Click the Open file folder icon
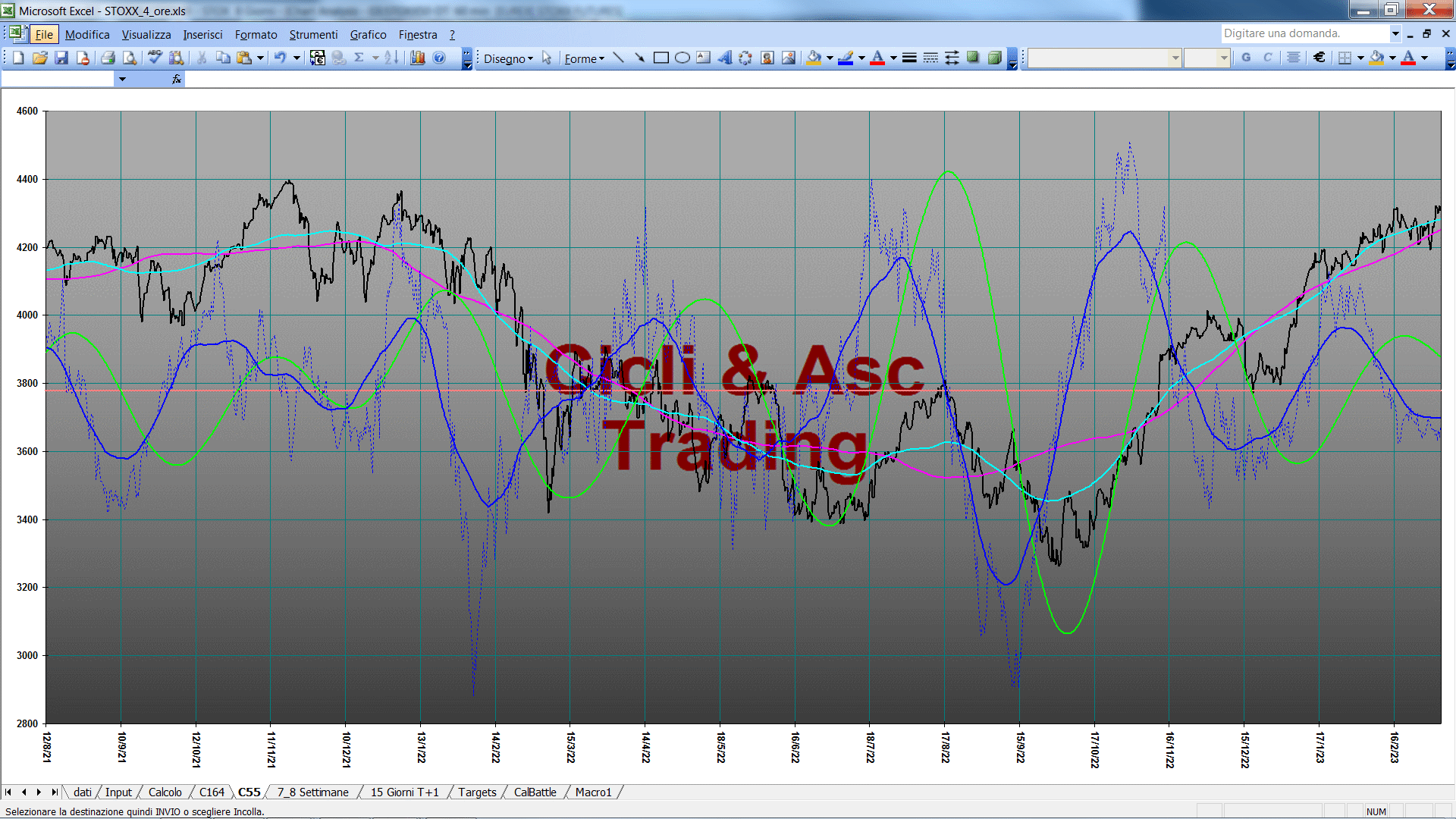Image resolution: width=1456 pixels, height=819 pixels. pyautogui.click(x=40, y=58)
